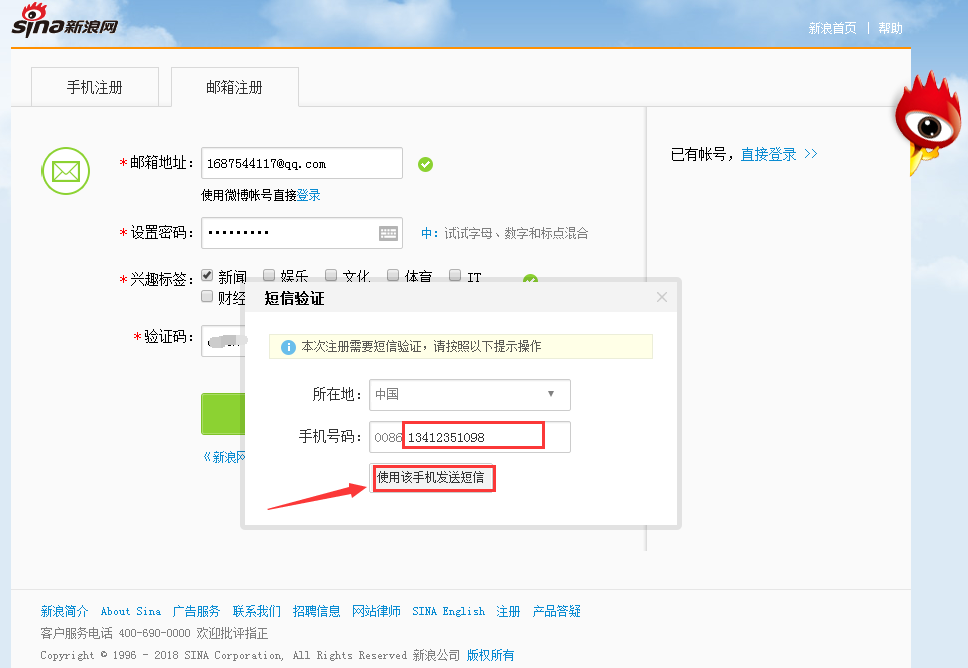Focus the 手机号码 phone number field
The width and height of the screenshot is (968, 668).
470,437
